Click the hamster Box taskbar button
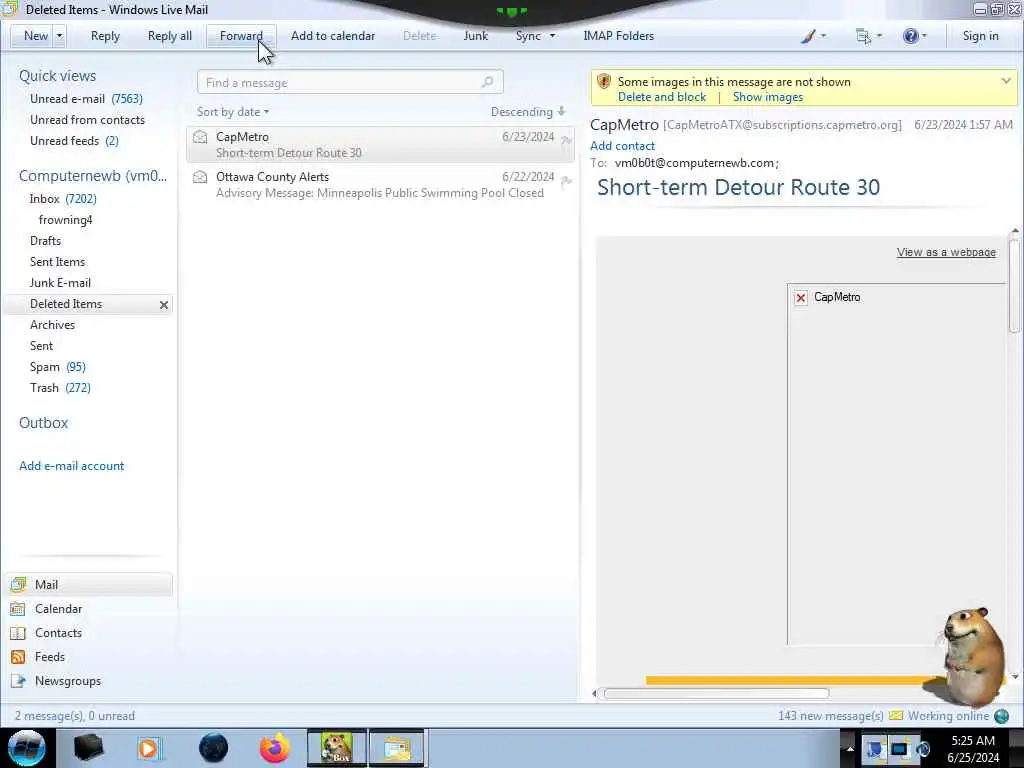1024x768 pixels. click(336, 748)
